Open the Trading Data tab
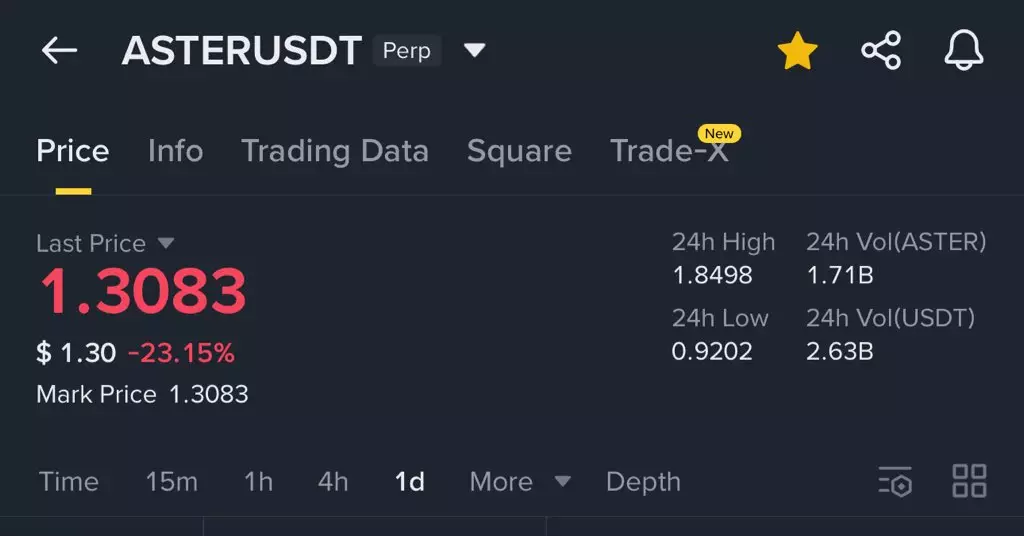Viewport: 1024px width, 536px height. [x=335, y=151]
